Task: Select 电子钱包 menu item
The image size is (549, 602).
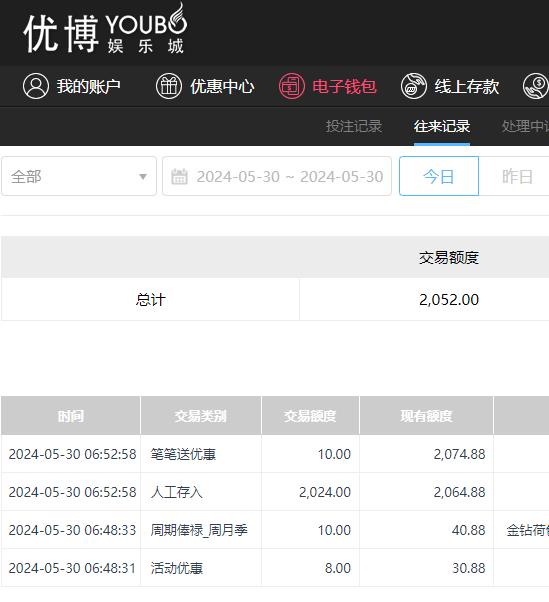Action: point(344,86)
